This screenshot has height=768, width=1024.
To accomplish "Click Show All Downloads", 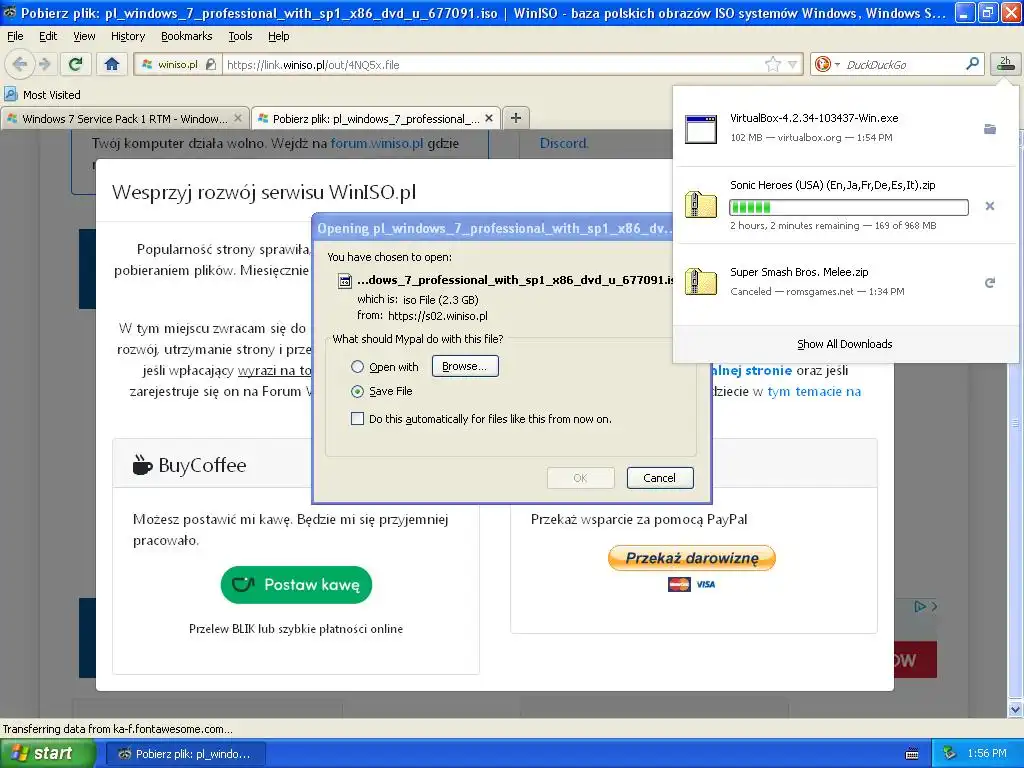I will coord(844,344).
